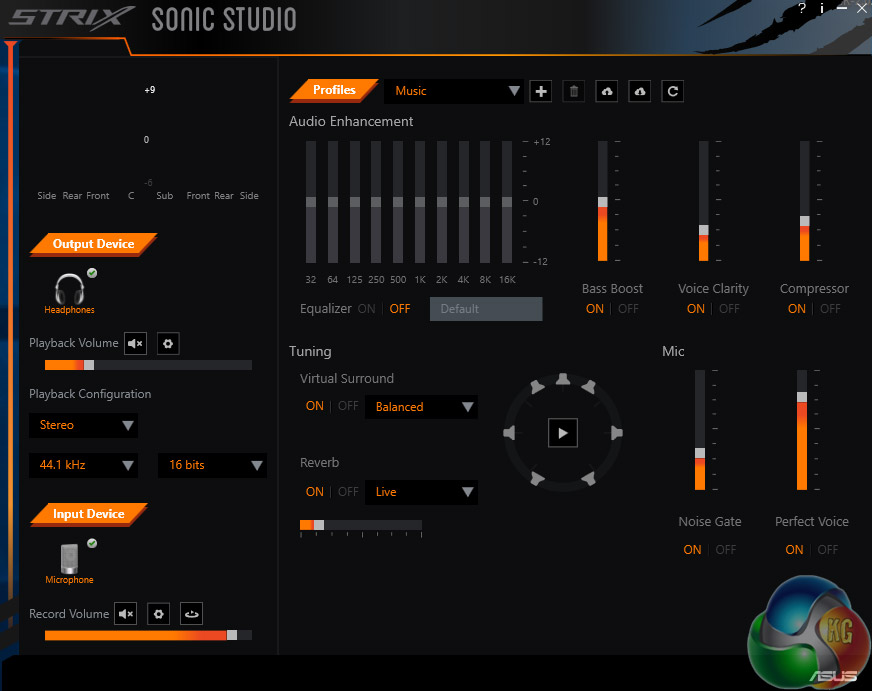Click the Voice Clarity level slider
872x691 pixels.
tap(703, 201)
